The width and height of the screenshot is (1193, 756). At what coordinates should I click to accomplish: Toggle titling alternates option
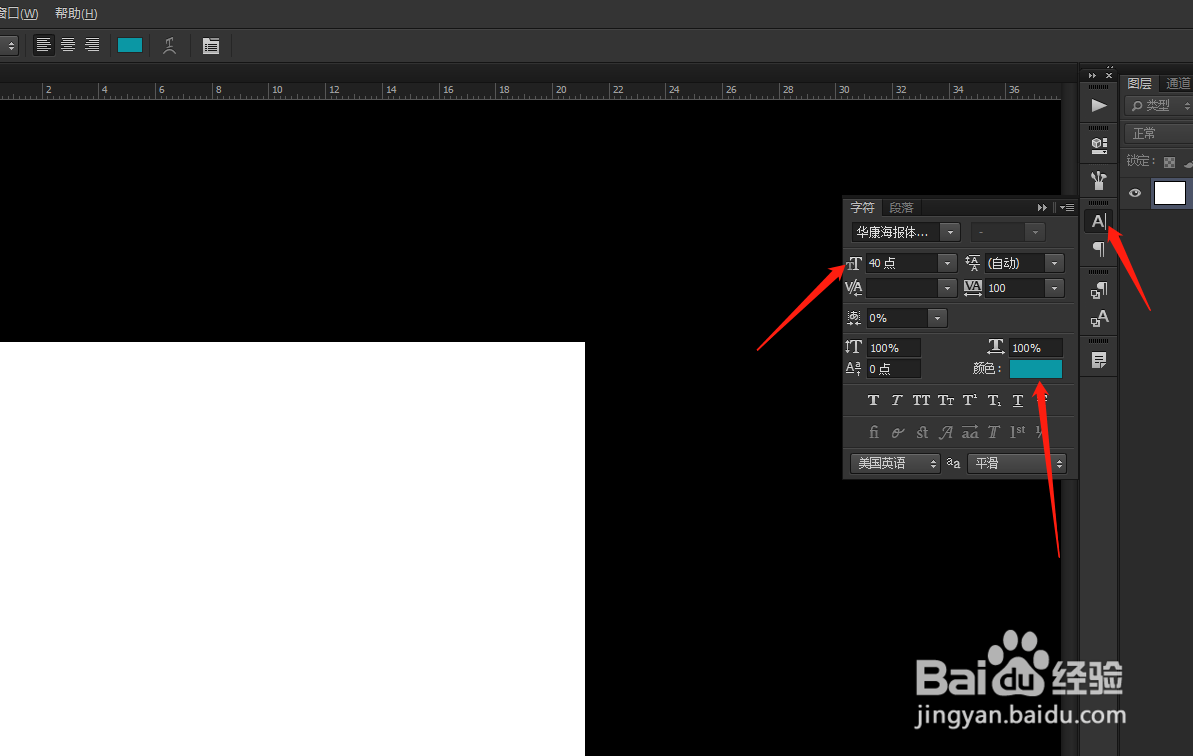click(x=994, y=432)
